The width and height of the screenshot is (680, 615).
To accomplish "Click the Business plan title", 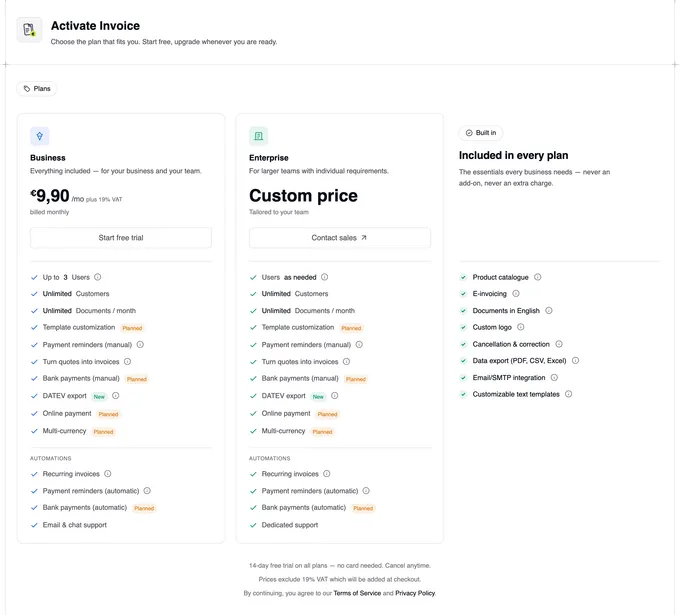I will coord(48,158).
